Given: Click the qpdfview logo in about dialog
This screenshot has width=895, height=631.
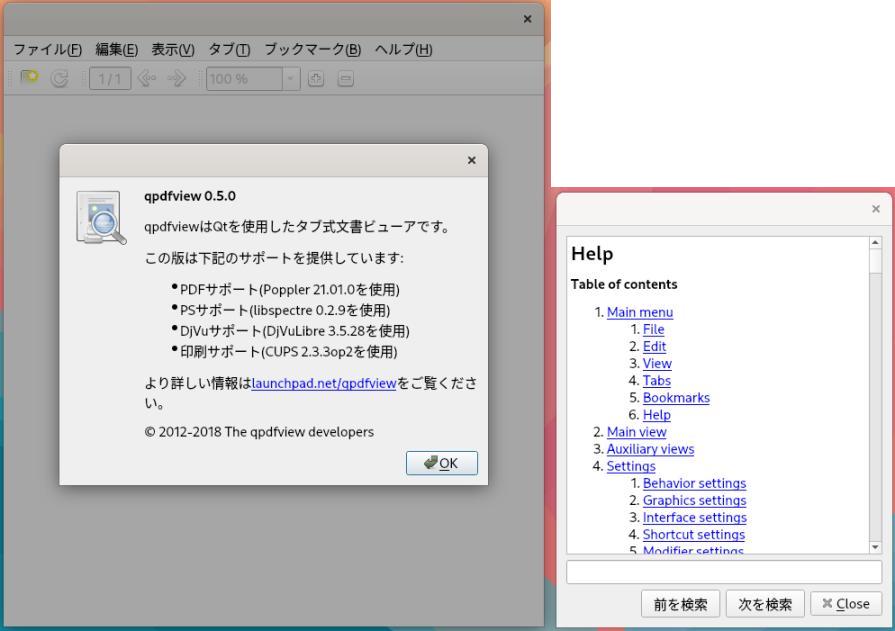Looking at the screenshot, I should pos(101,218).
